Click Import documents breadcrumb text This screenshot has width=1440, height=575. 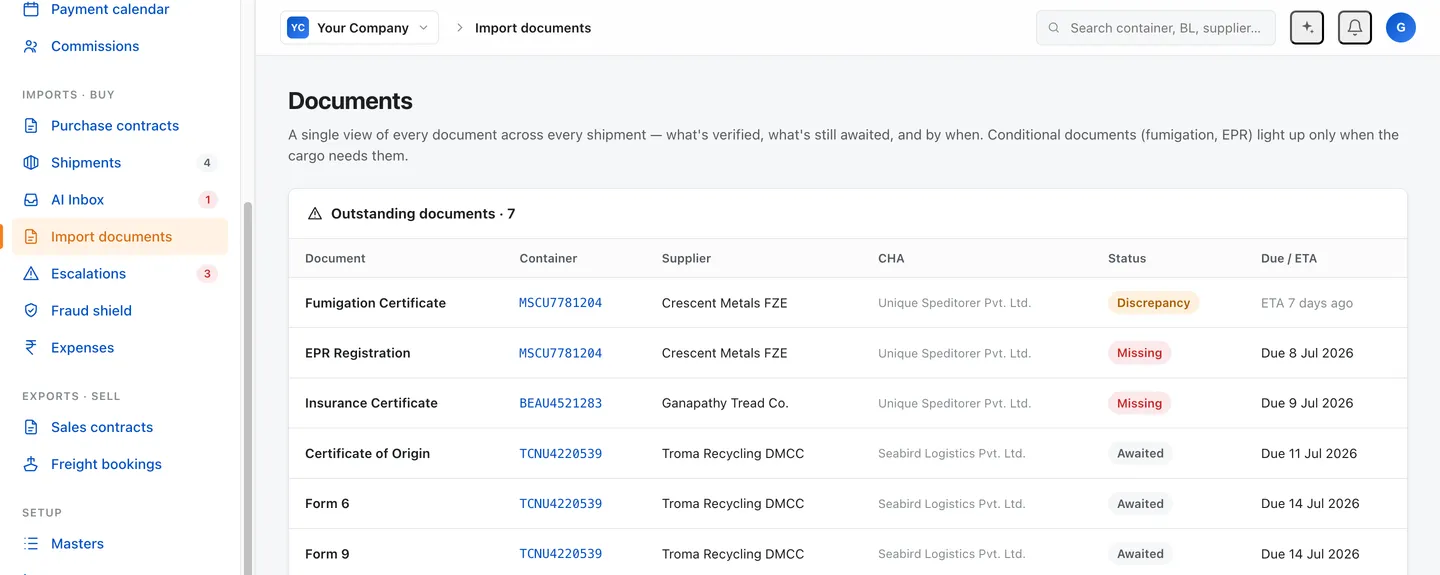pyautogui.click(x=533, y=28)
